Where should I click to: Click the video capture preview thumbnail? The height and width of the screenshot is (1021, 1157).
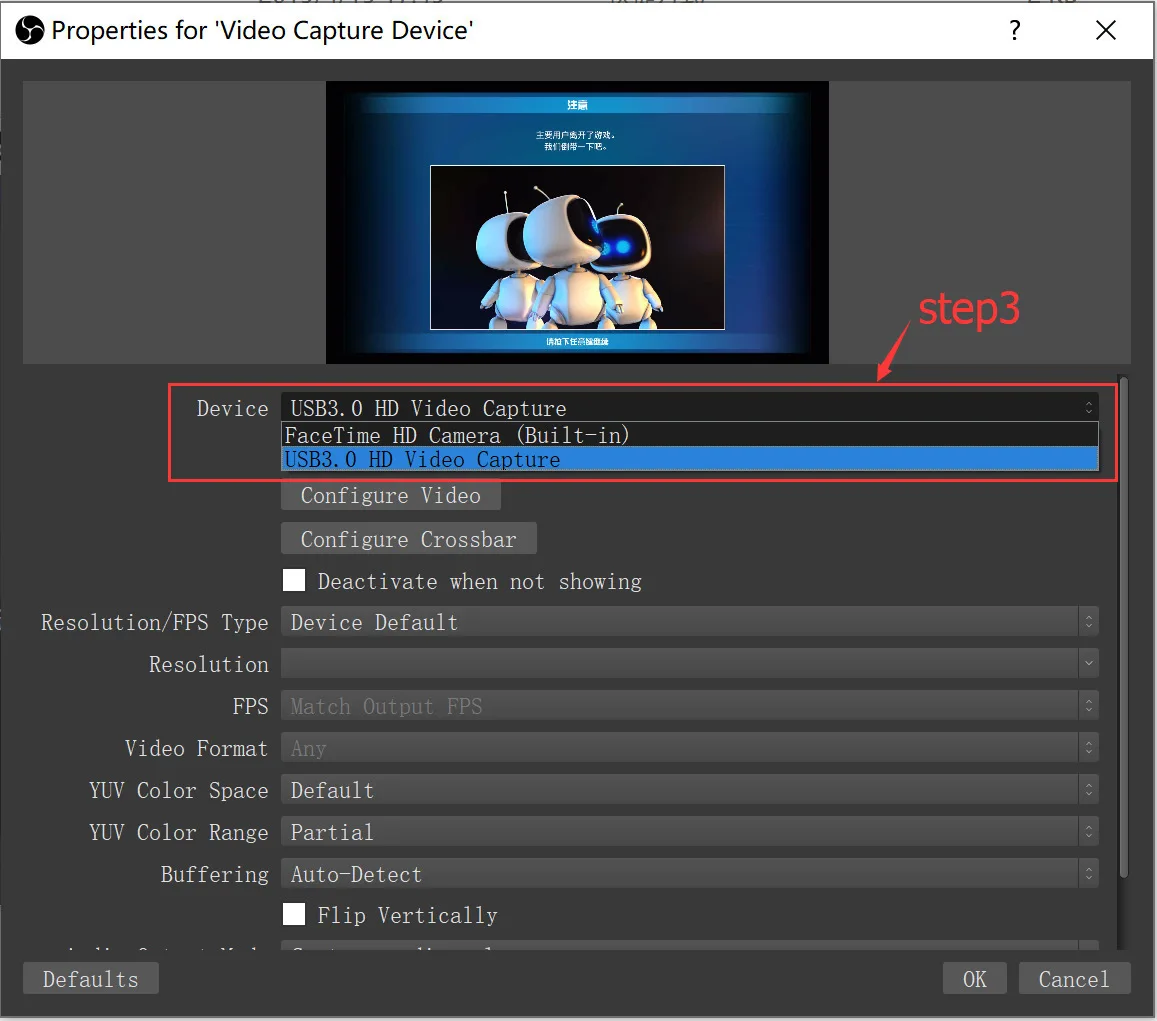(577, 222)
